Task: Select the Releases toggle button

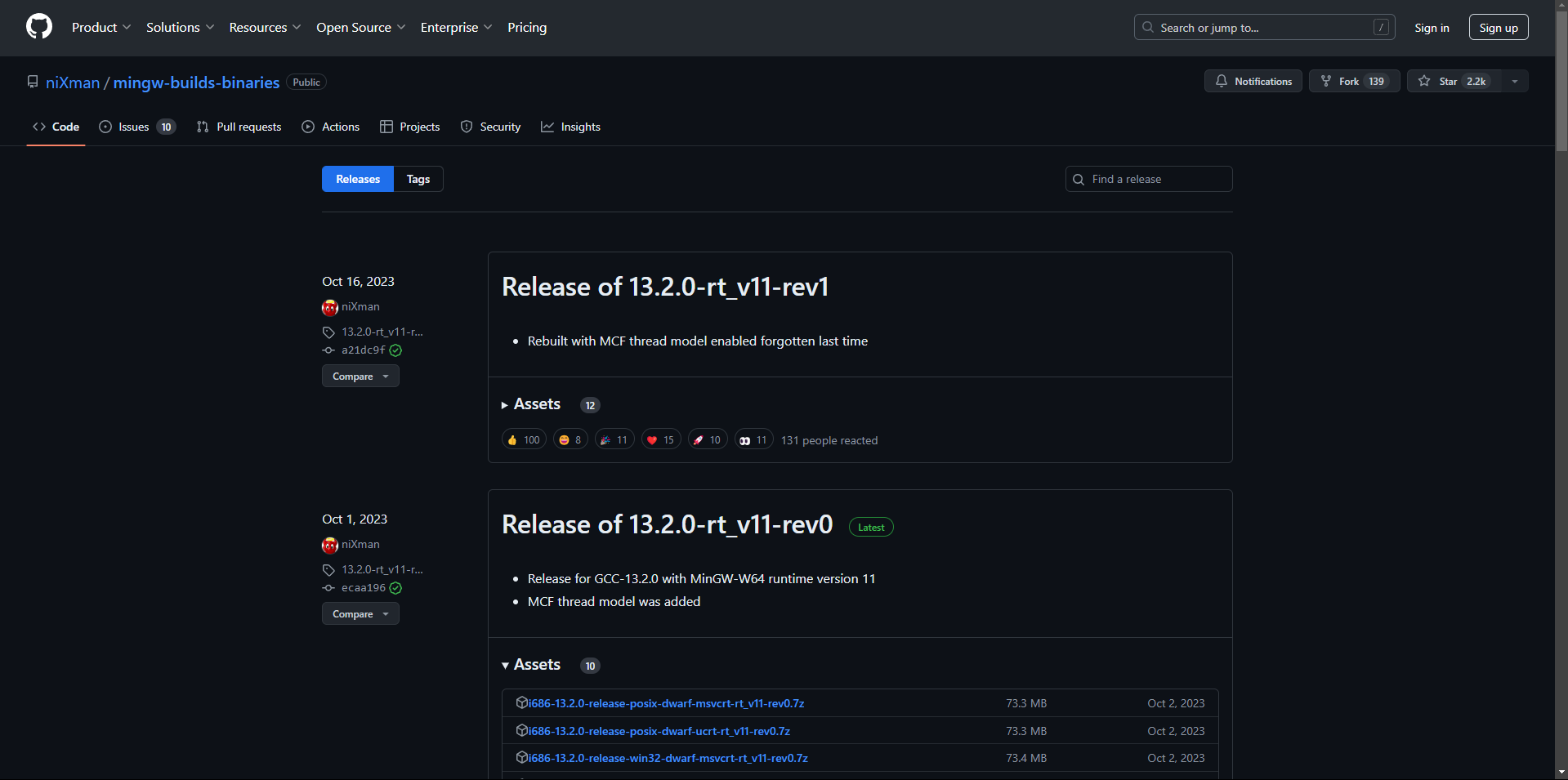Action: pos(358,179)
